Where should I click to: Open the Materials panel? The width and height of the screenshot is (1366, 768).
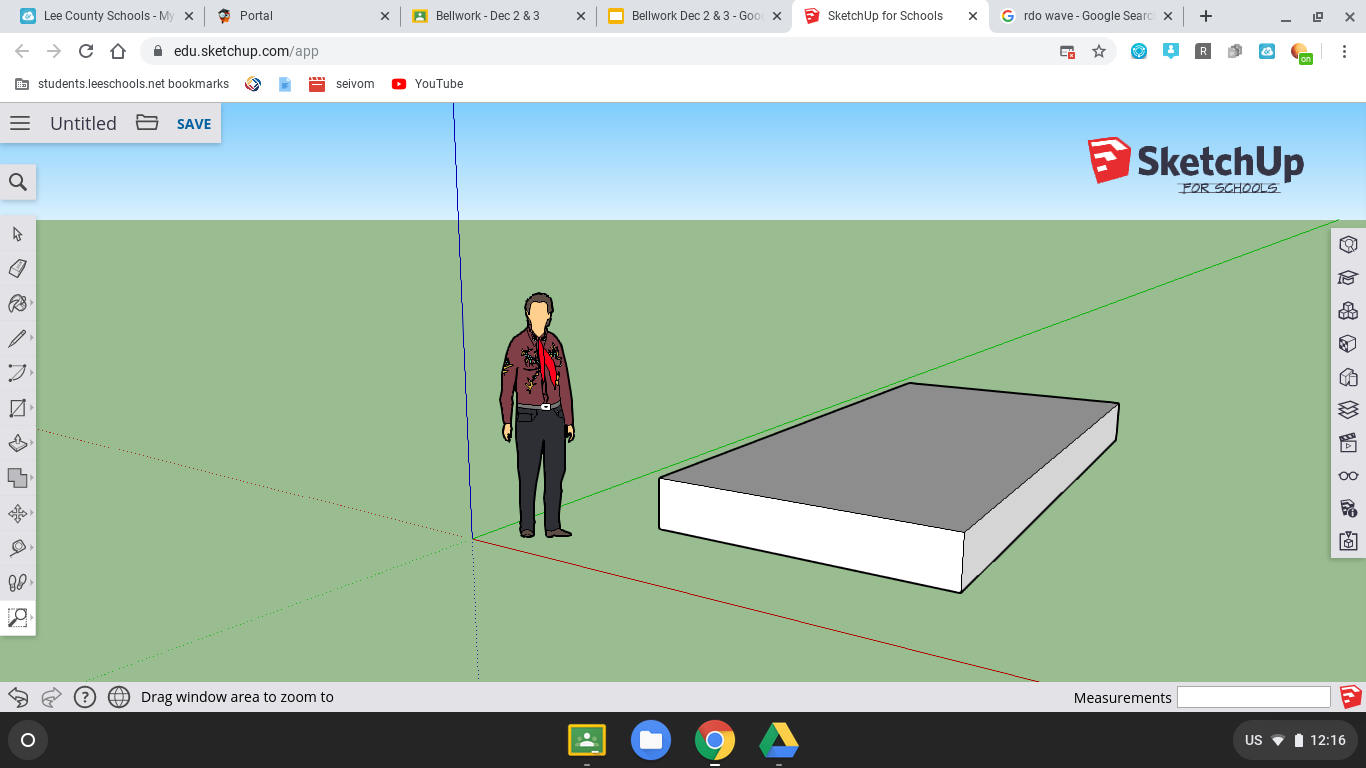coord(1348,344)
